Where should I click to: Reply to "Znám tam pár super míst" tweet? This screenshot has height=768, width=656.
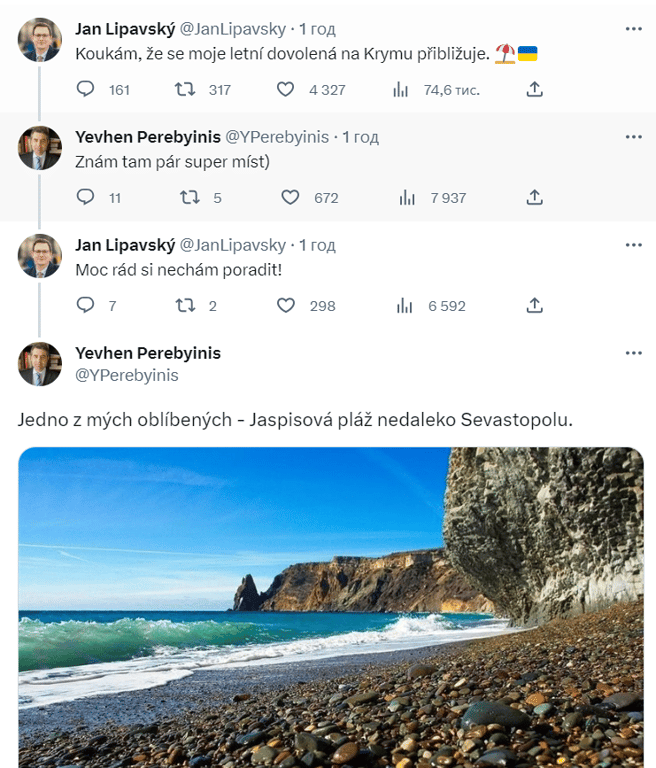coord(86,198)
